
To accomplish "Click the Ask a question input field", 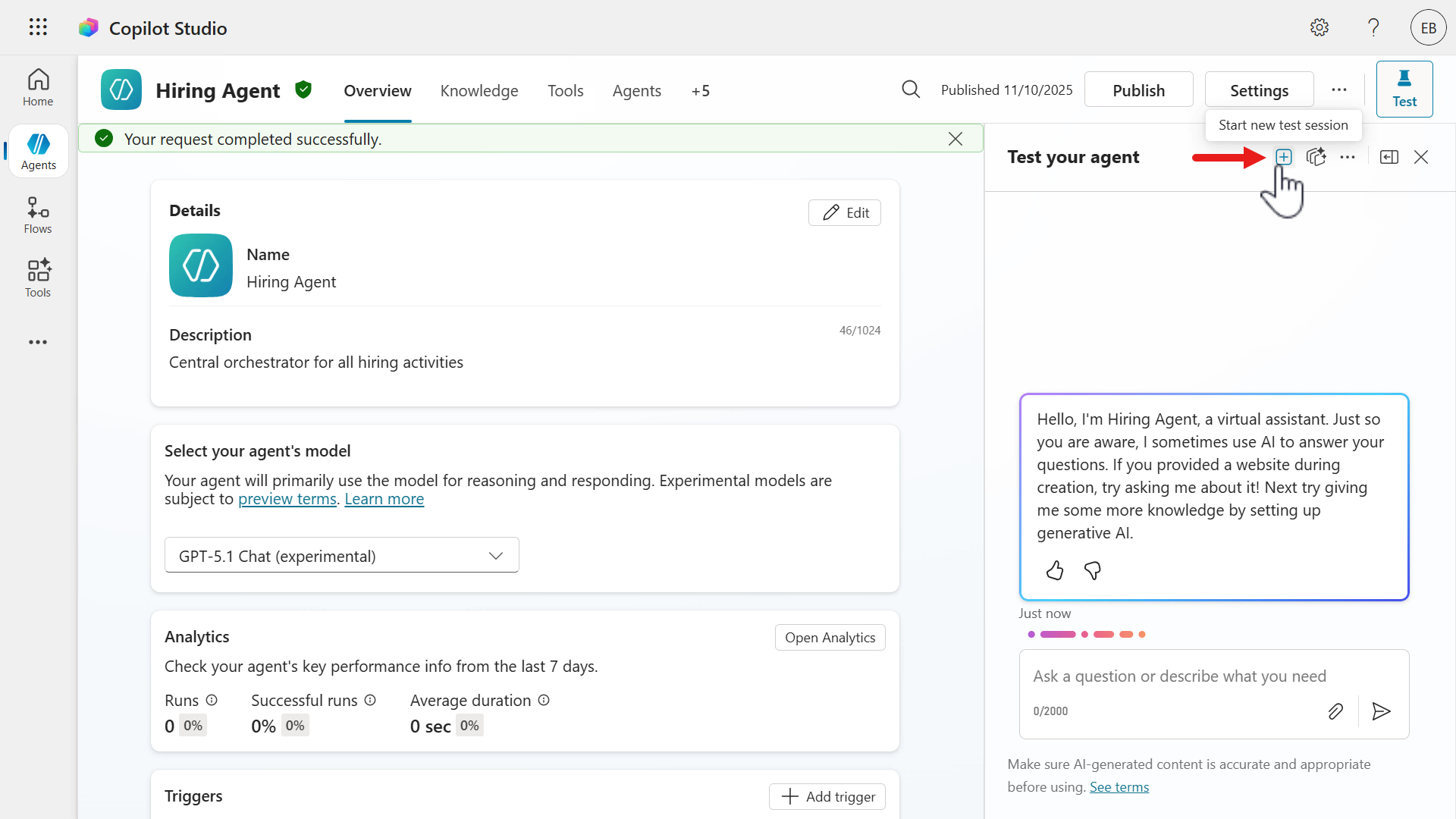I will point(1179,676).
